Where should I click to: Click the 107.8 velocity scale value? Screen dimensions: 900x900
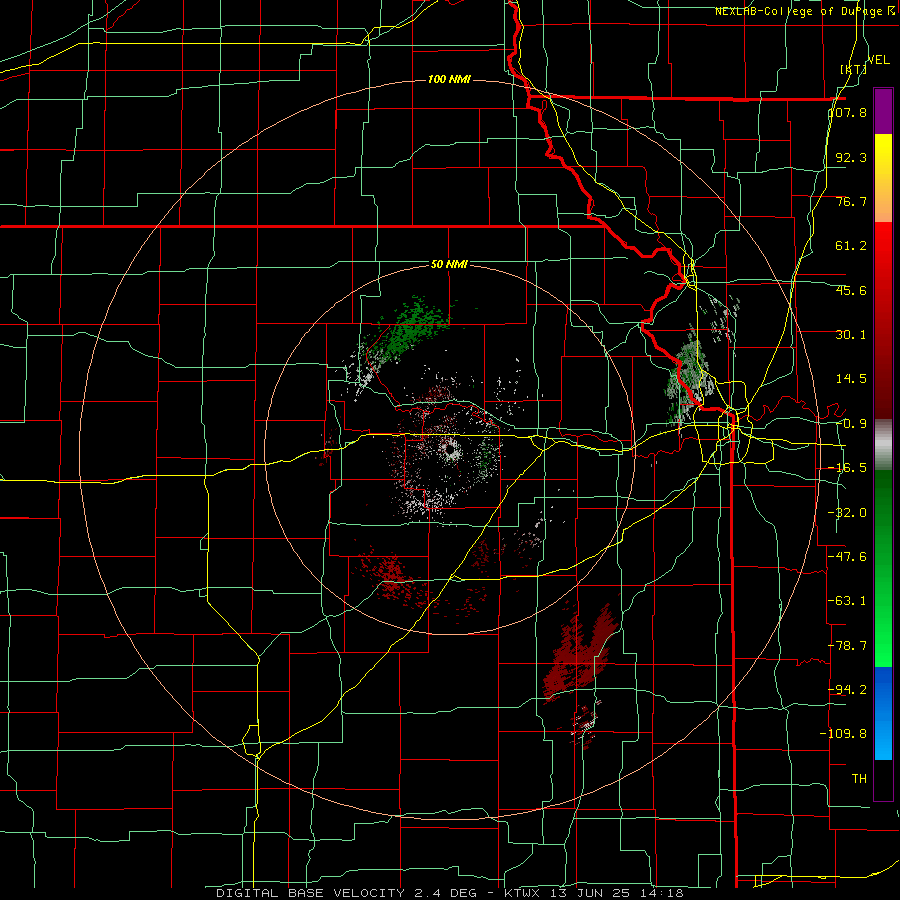point(848,112)
